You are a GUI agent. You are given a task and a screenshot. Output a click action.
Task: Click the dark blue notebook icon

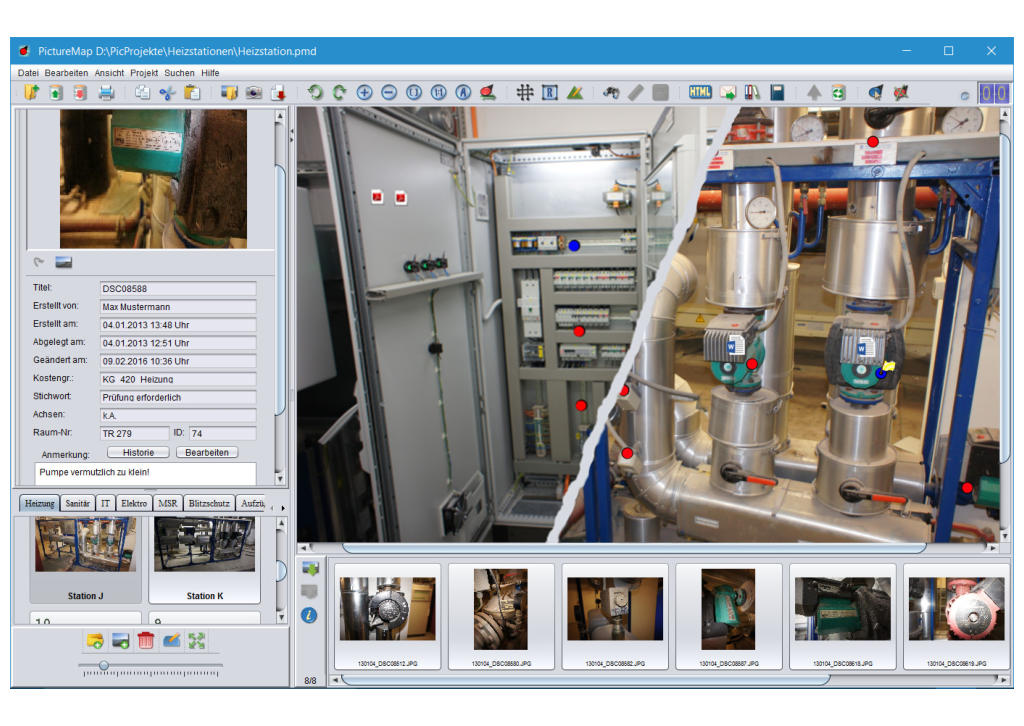coord(777,93)
